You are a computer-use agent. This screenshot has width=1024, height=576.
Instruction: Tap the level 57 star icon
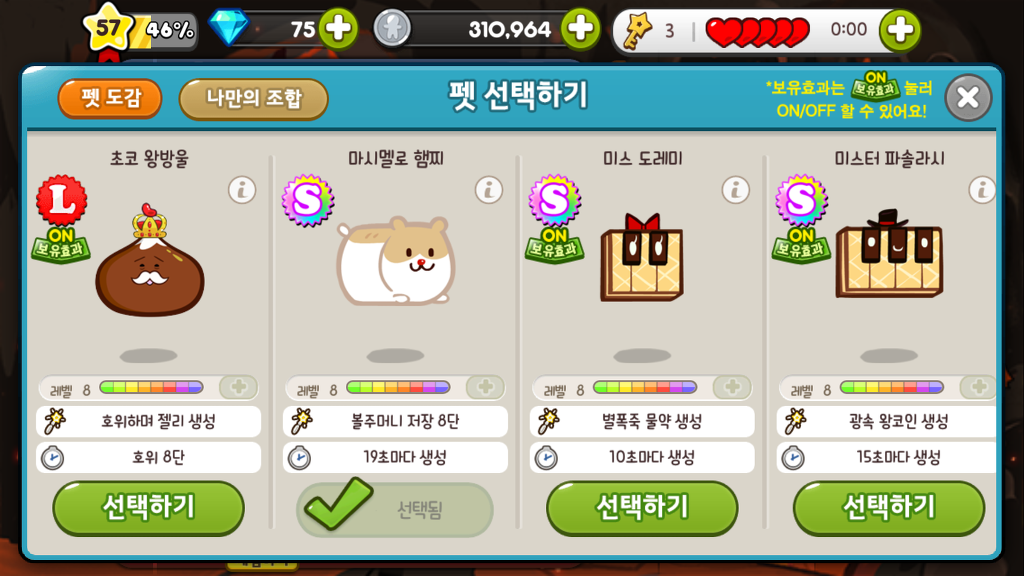108,28
